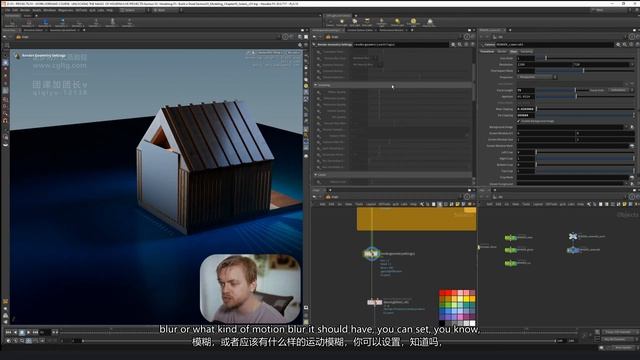Open Add menu in stage network editor
The width and height of the screenshot is (640, 360).
point(322,204)
